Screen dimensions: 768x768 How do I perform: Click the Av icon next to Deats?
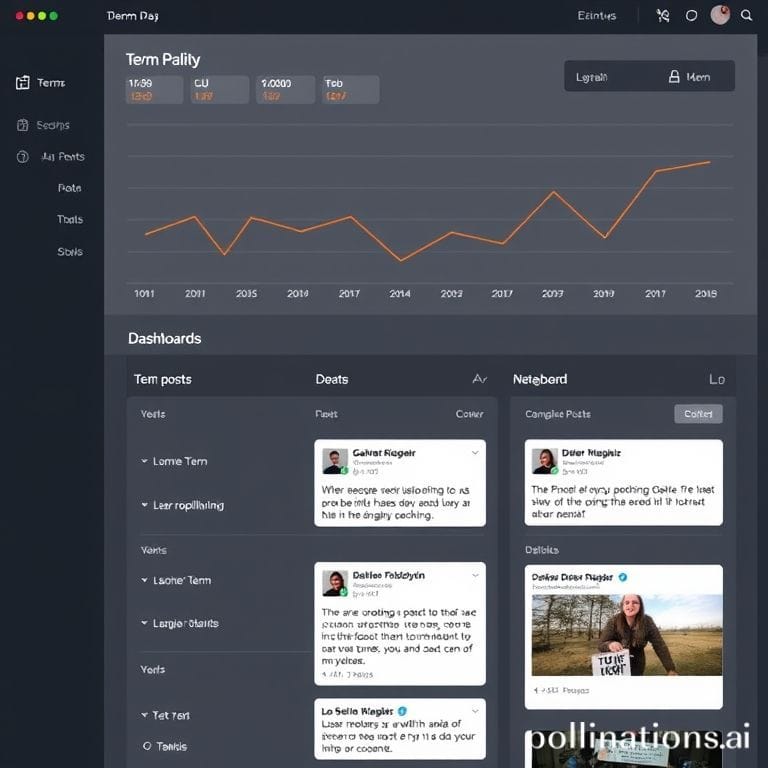[480, 379]
